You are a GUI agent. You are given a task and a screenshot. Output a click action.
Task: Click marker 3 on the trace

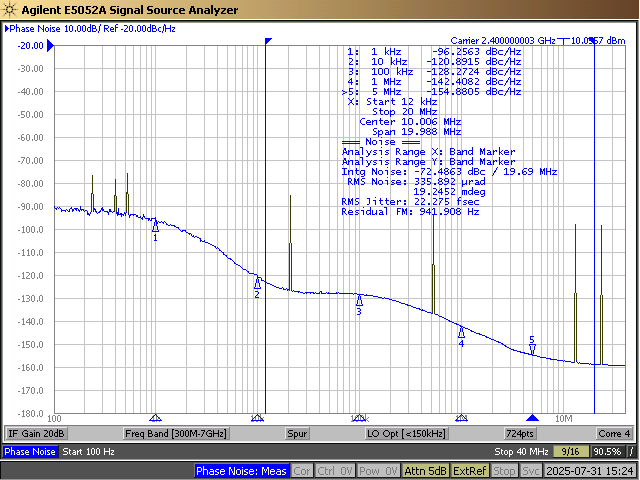[x=359, y=300]
